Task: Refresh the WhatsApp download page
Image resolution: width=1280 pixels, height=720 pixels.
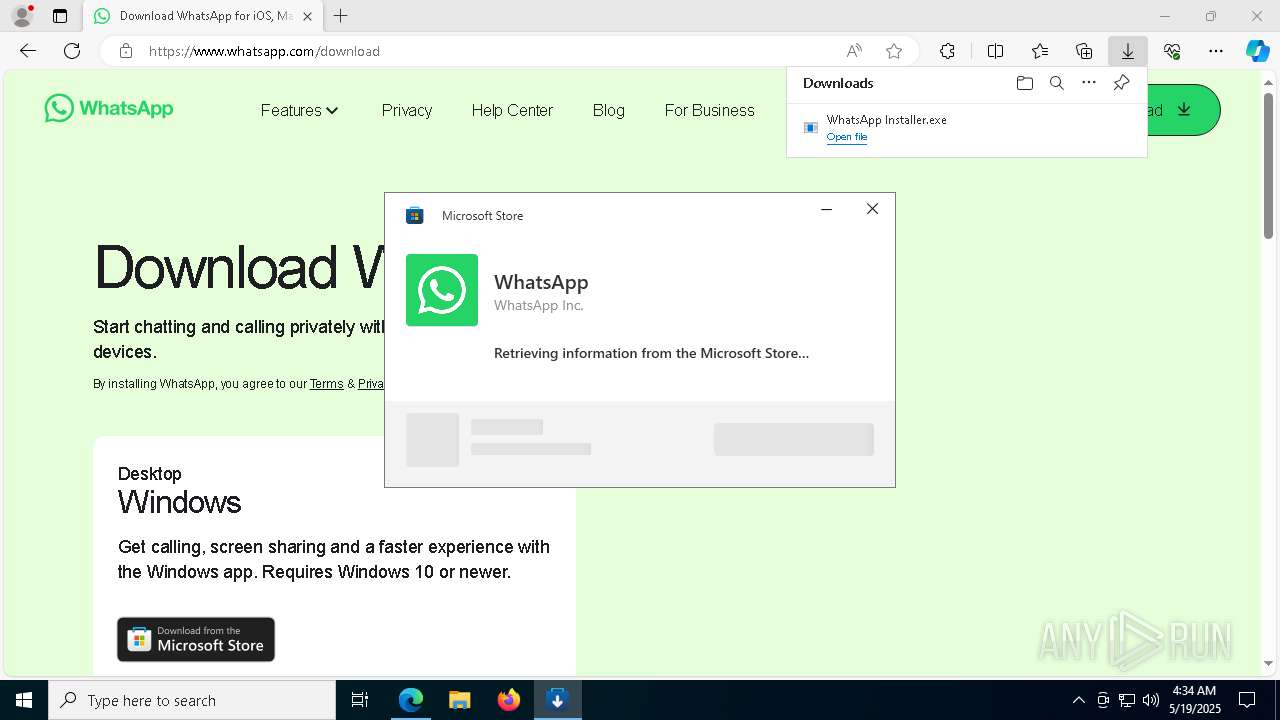Action: [x=72, y=51]
